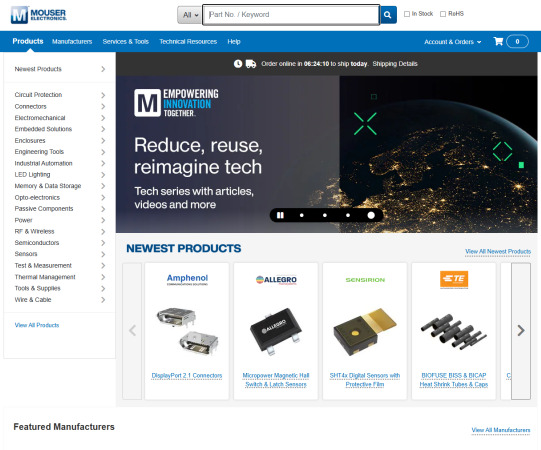
Task: Advance newest products with right arrow
Action: (x=521, y=331)
